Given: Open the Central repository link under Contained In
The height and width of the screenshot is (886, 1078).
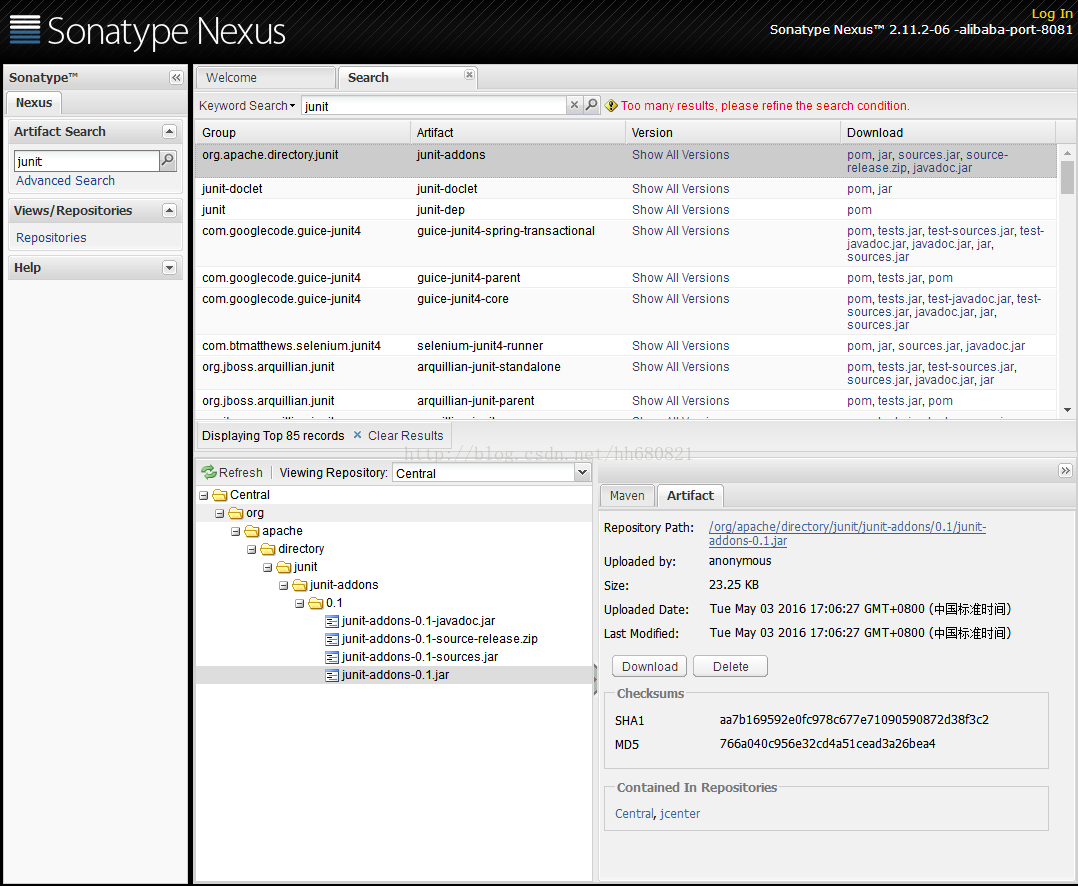Looking at the screenshot, I should point(634,813).
